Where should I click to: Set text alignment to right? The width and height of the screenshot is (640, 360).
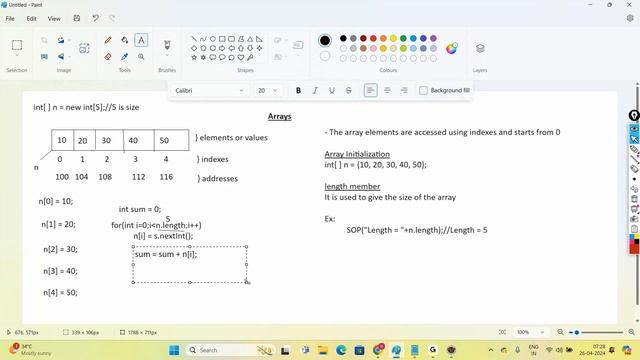pos(404,90)
